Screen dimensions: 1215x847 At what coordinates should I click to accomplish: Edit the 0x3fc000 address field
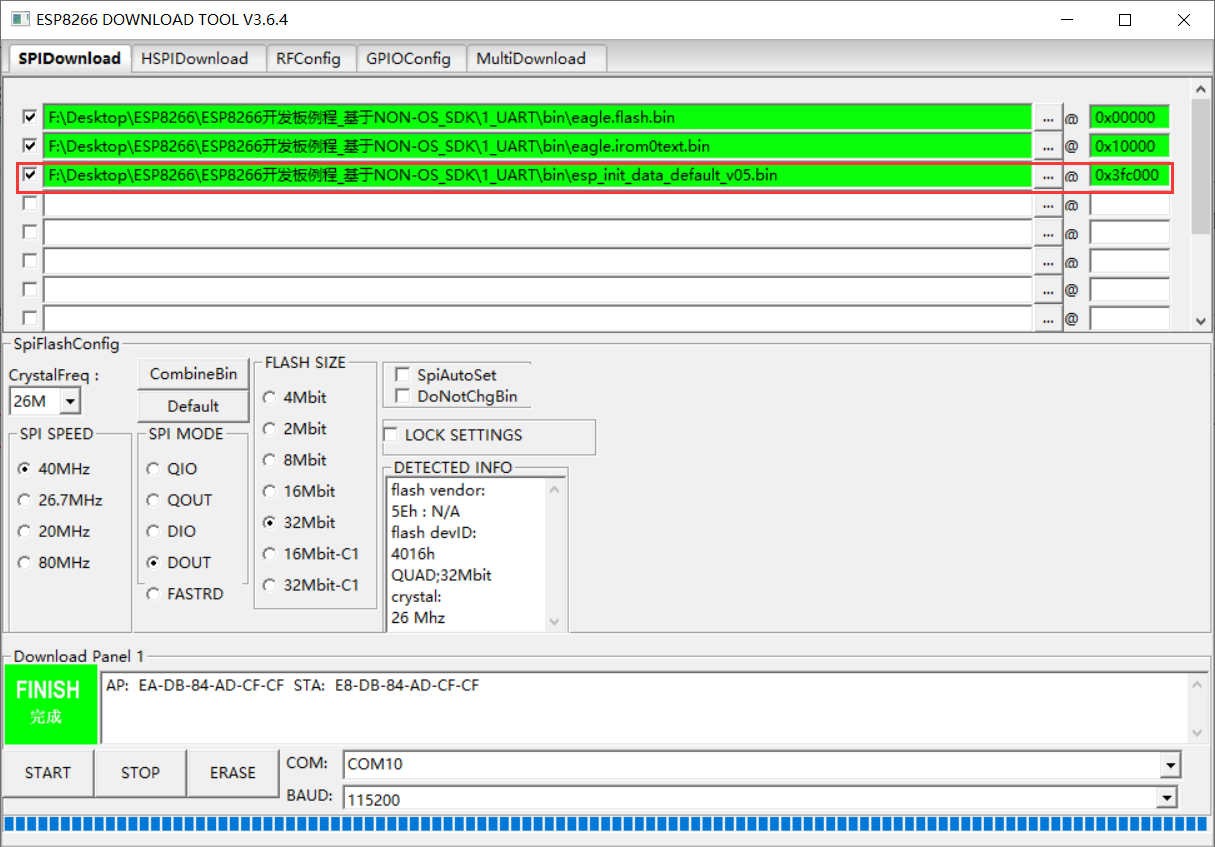point(1129,175)
